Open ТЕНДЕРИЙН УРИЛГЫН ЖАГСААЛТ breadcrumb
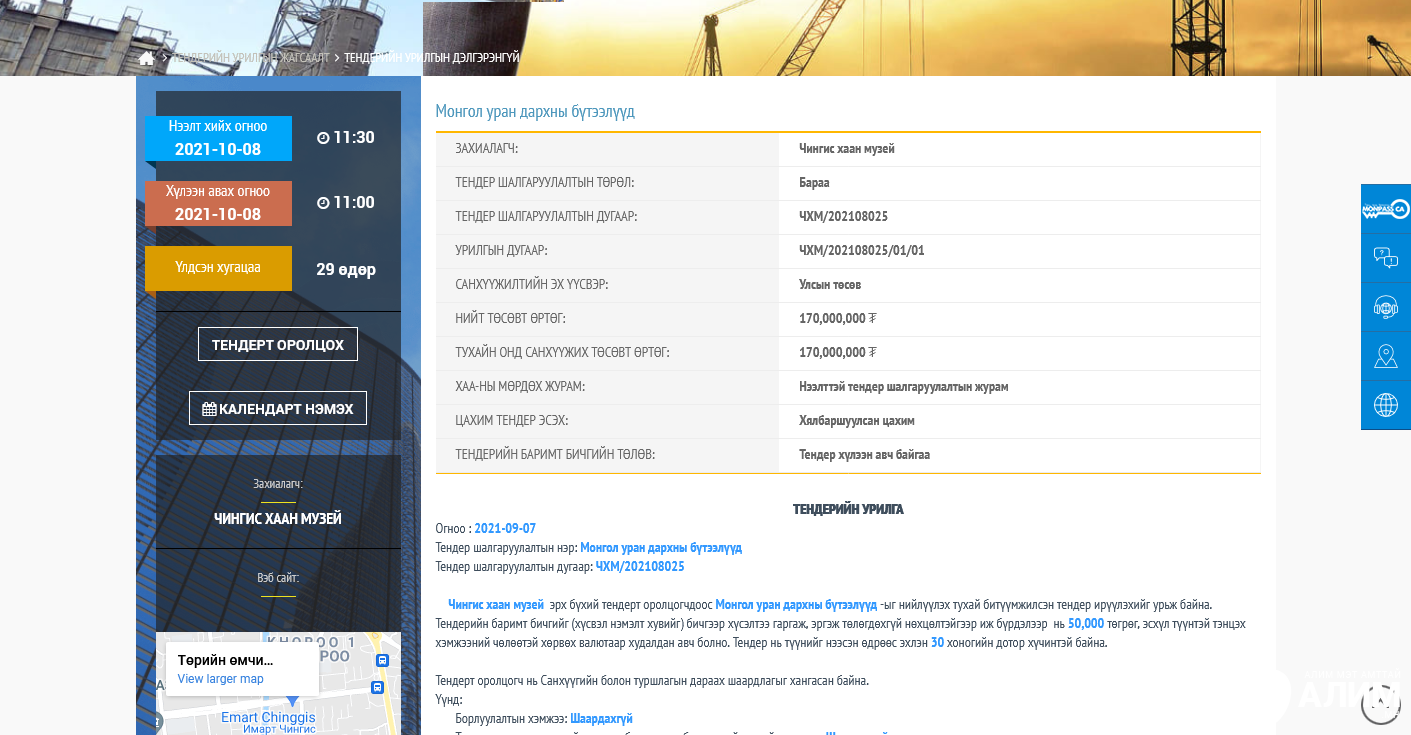The image size is (1411, 735). point(252,58)
